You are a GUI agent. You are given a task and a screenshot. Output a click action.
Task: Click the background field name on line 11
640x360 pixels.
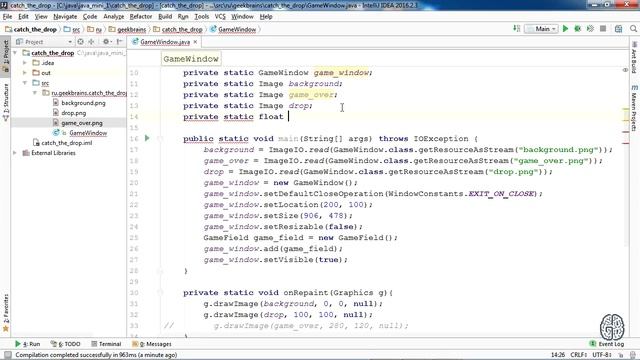coord(313,84)
